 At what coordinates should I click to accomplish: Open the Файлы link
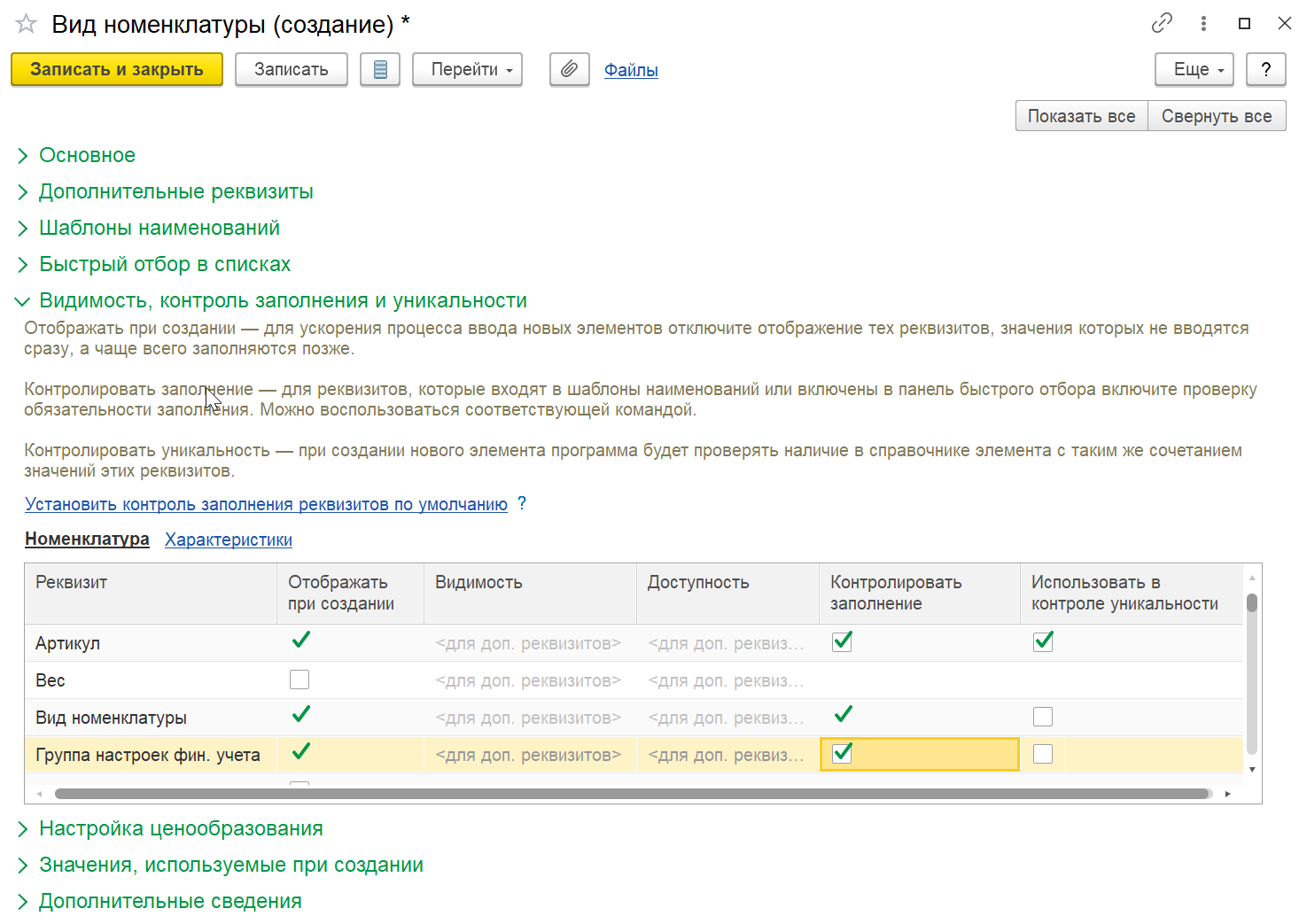[631, 70]
